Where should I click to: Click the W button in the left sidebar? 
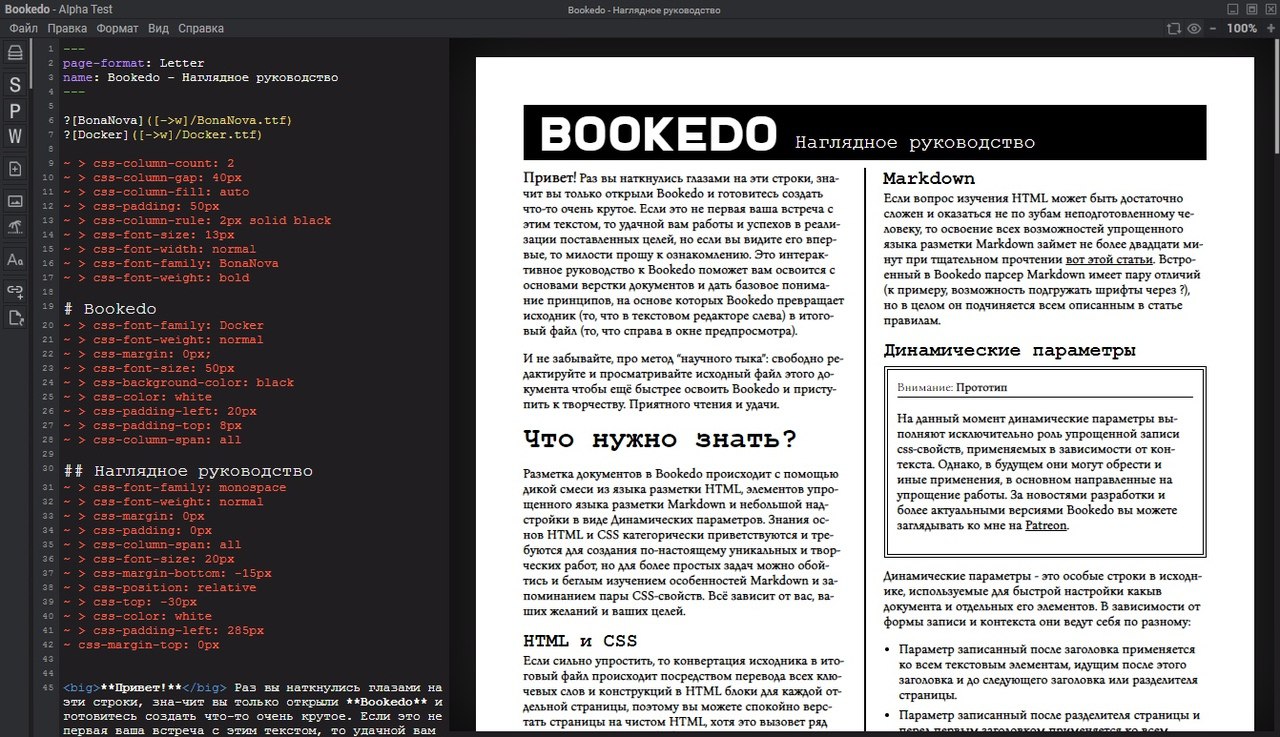15,136
